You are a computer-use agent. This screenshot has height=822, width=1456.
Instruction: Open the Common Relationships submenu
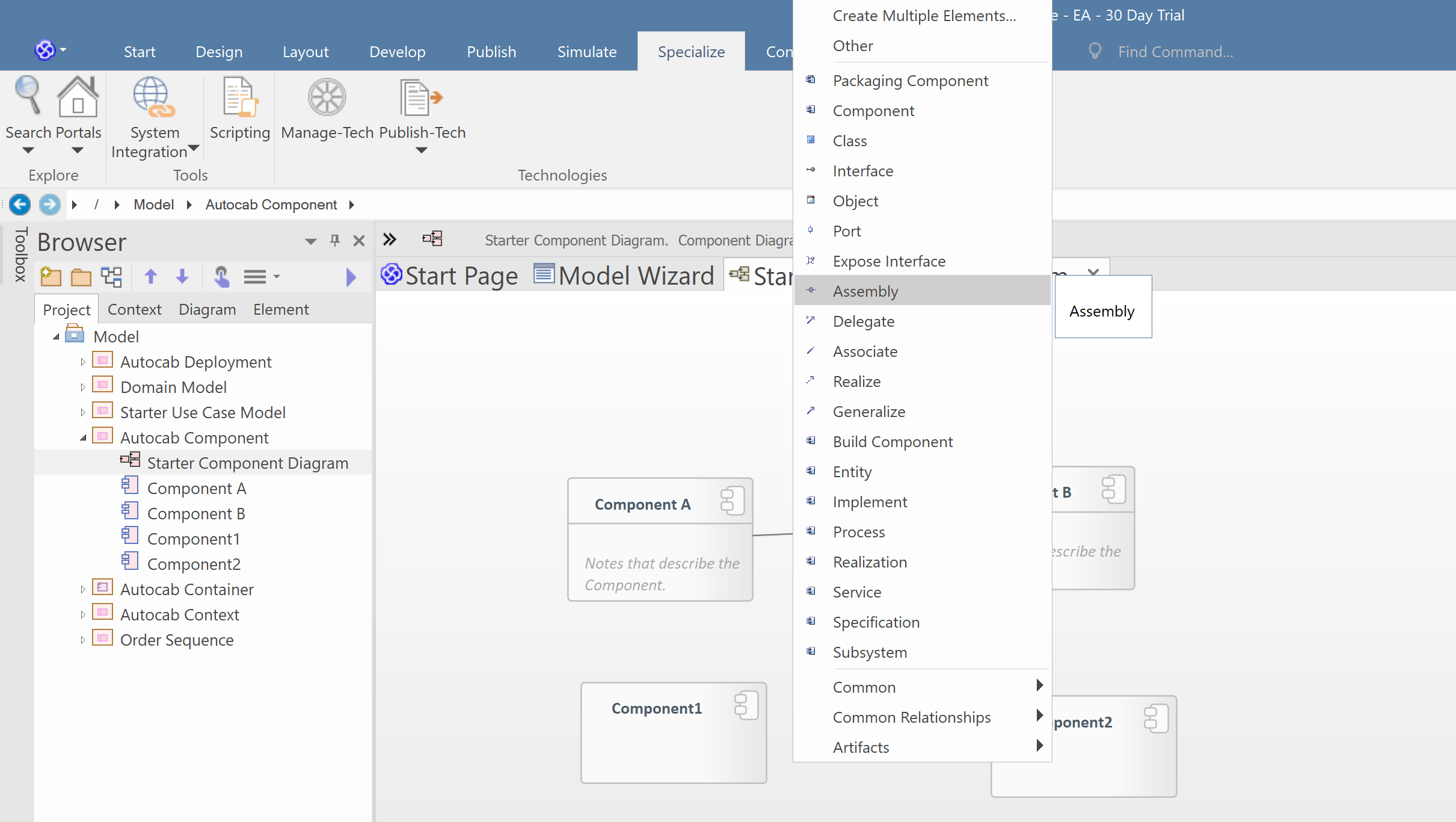click(911, 717)
